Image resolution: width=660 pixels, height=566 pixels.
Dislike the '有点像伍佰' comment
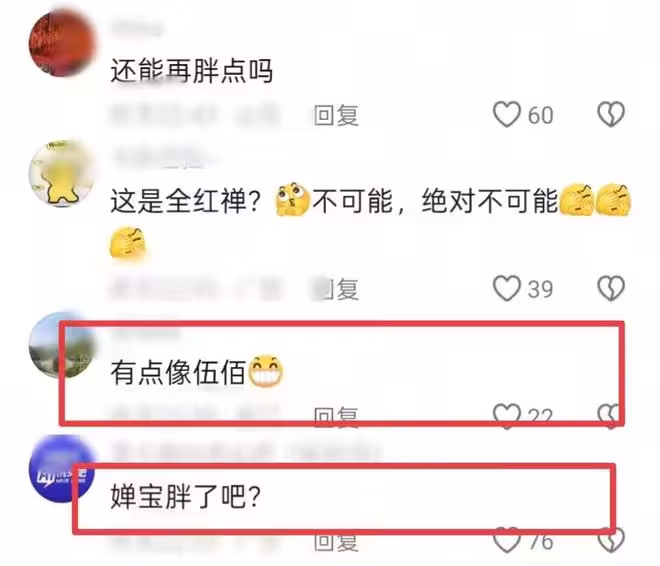click(611, 416)
